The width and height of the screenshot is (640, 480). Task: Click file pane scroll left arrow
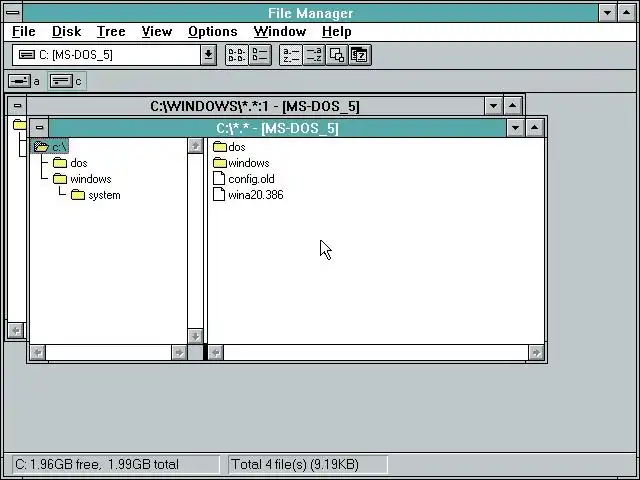click(x=216, y=352)
